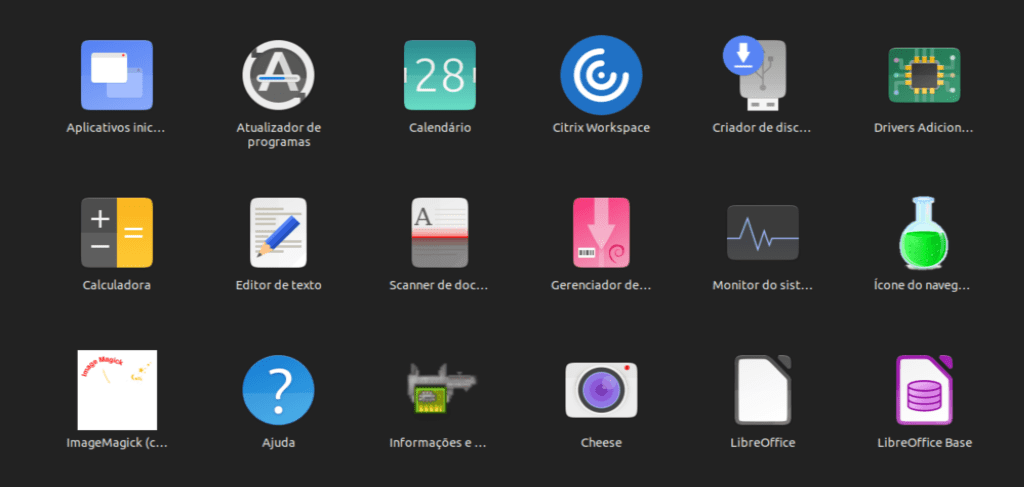Launch Citrix Workspace icon
The image size is (1024, 489).
coord(601,75)
